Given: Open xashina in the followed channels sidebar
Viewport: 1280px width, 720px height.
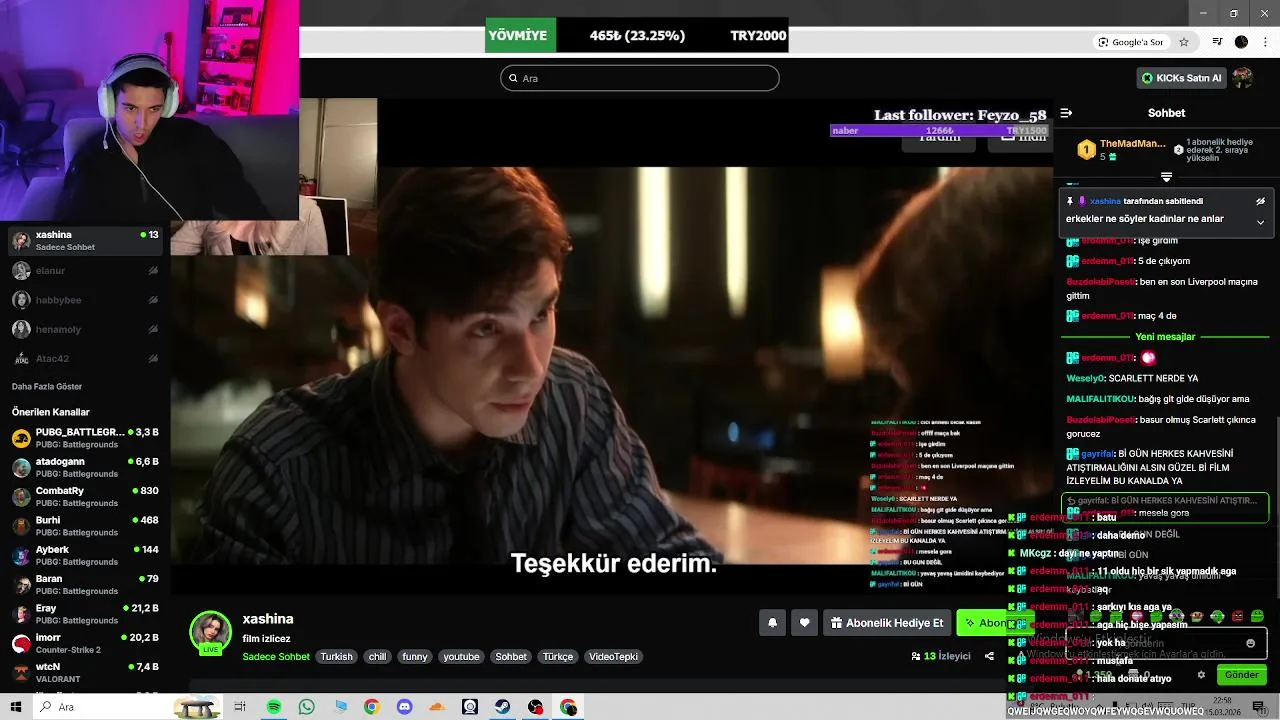Looking at the screenshot, I should (85, 240).
